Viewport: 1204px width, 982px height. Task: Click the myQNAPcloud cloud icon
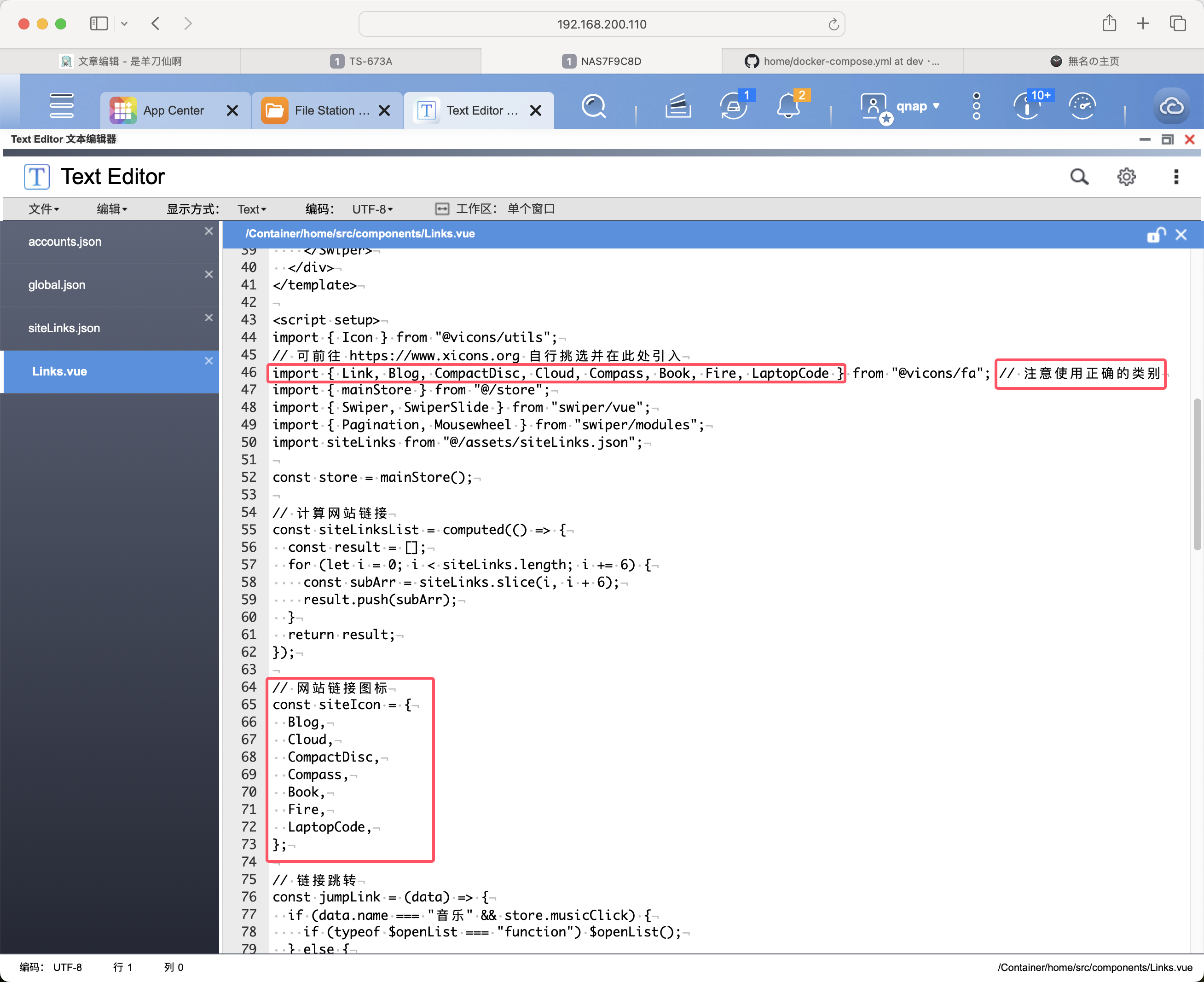point(1171,106)
